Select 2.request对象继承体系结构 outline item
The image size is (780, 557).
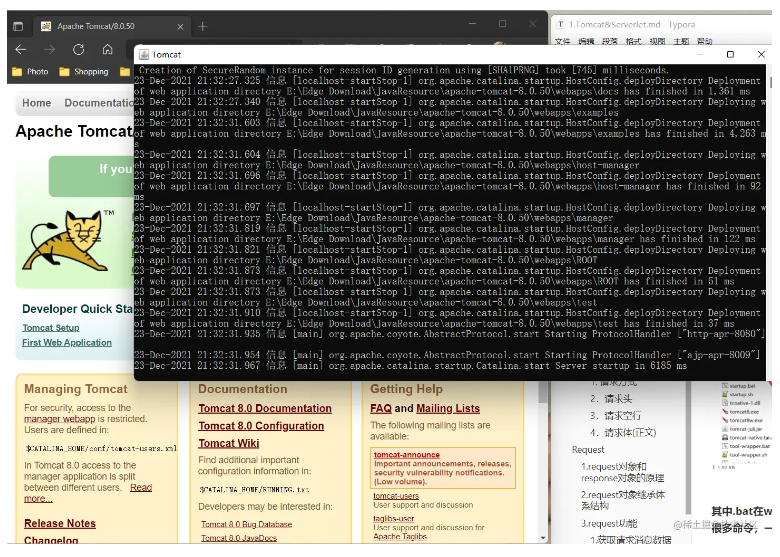[x=623, y=500]
